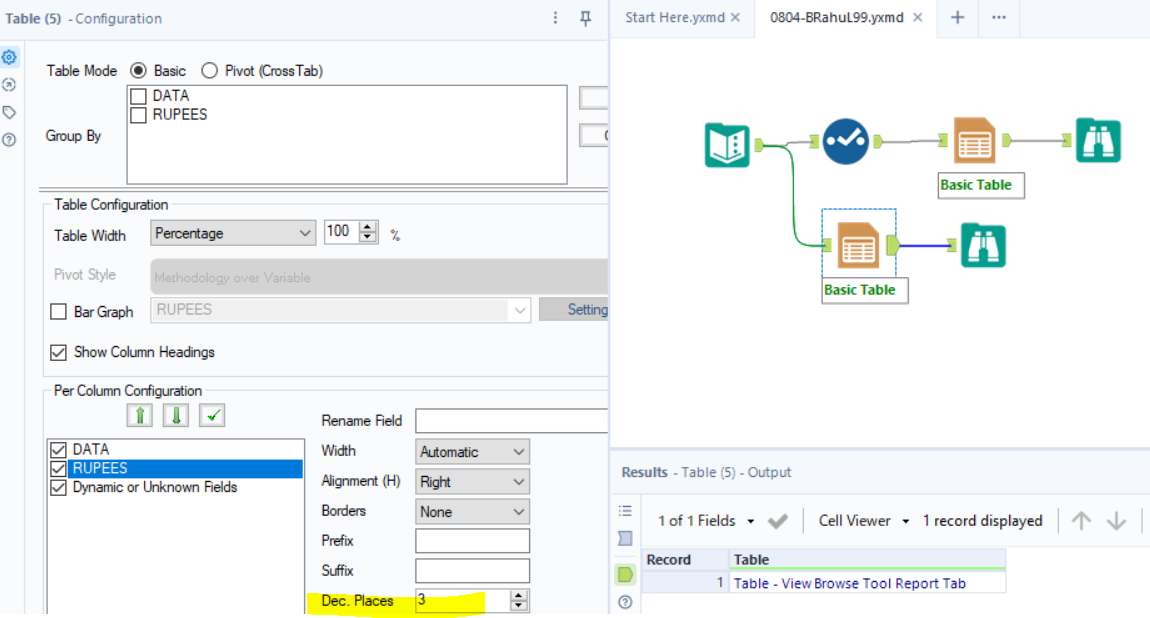Select the Input Data tool on canvas
The height and width of the screenshot is (618, 1150).
click(726, 142)
